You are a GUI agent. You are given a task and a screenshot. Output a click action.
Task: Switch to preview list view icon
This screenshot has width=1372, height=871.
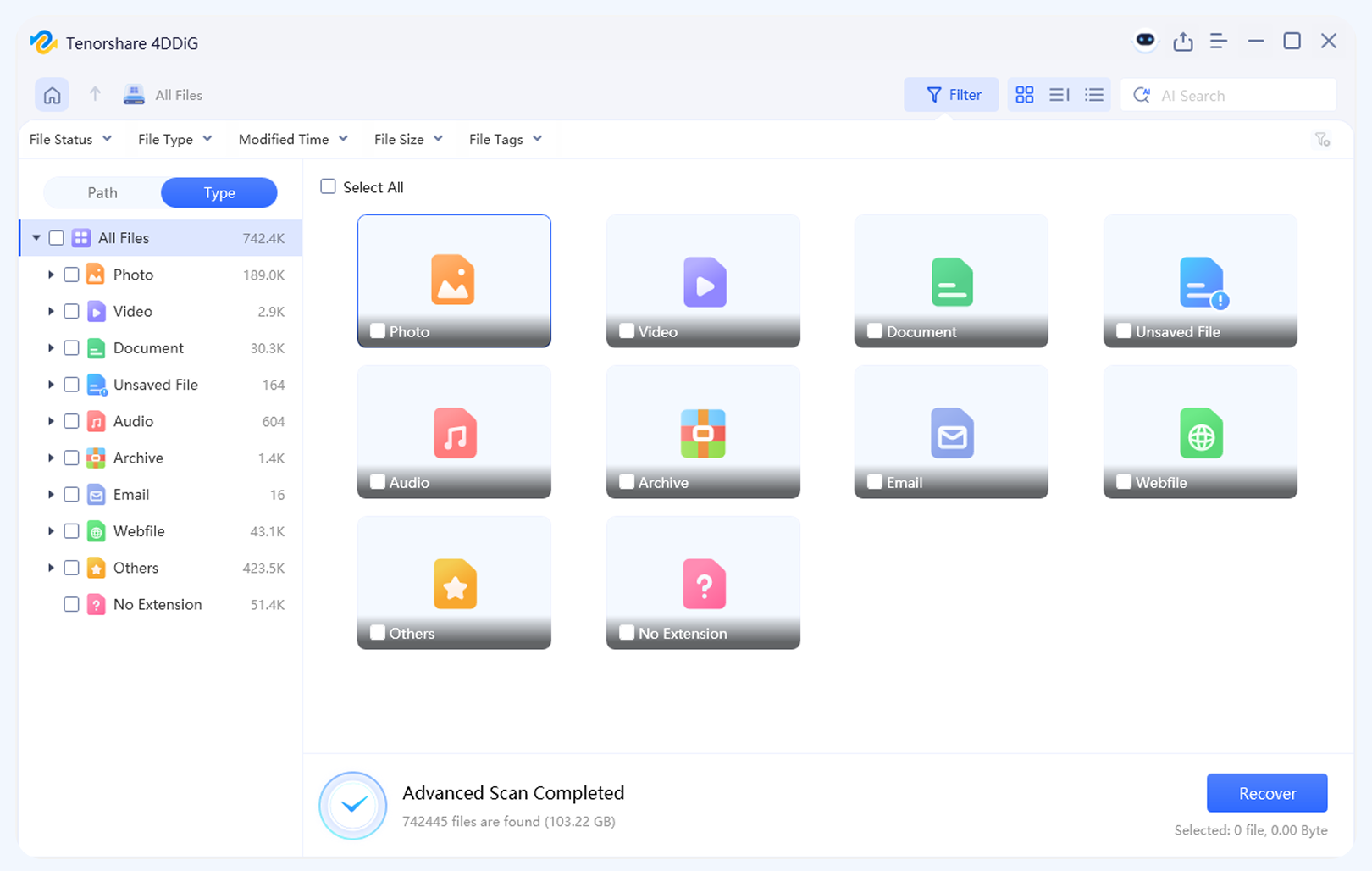pyautogui.click(x=1059, y=95)
